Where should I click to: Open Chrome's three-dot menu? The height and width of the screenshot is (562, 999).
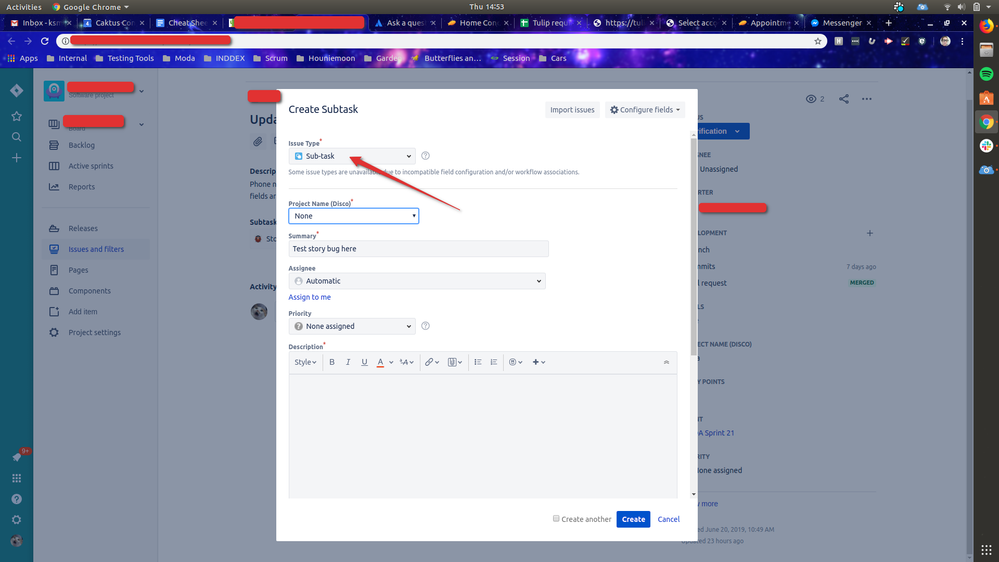tap(962, 41)
